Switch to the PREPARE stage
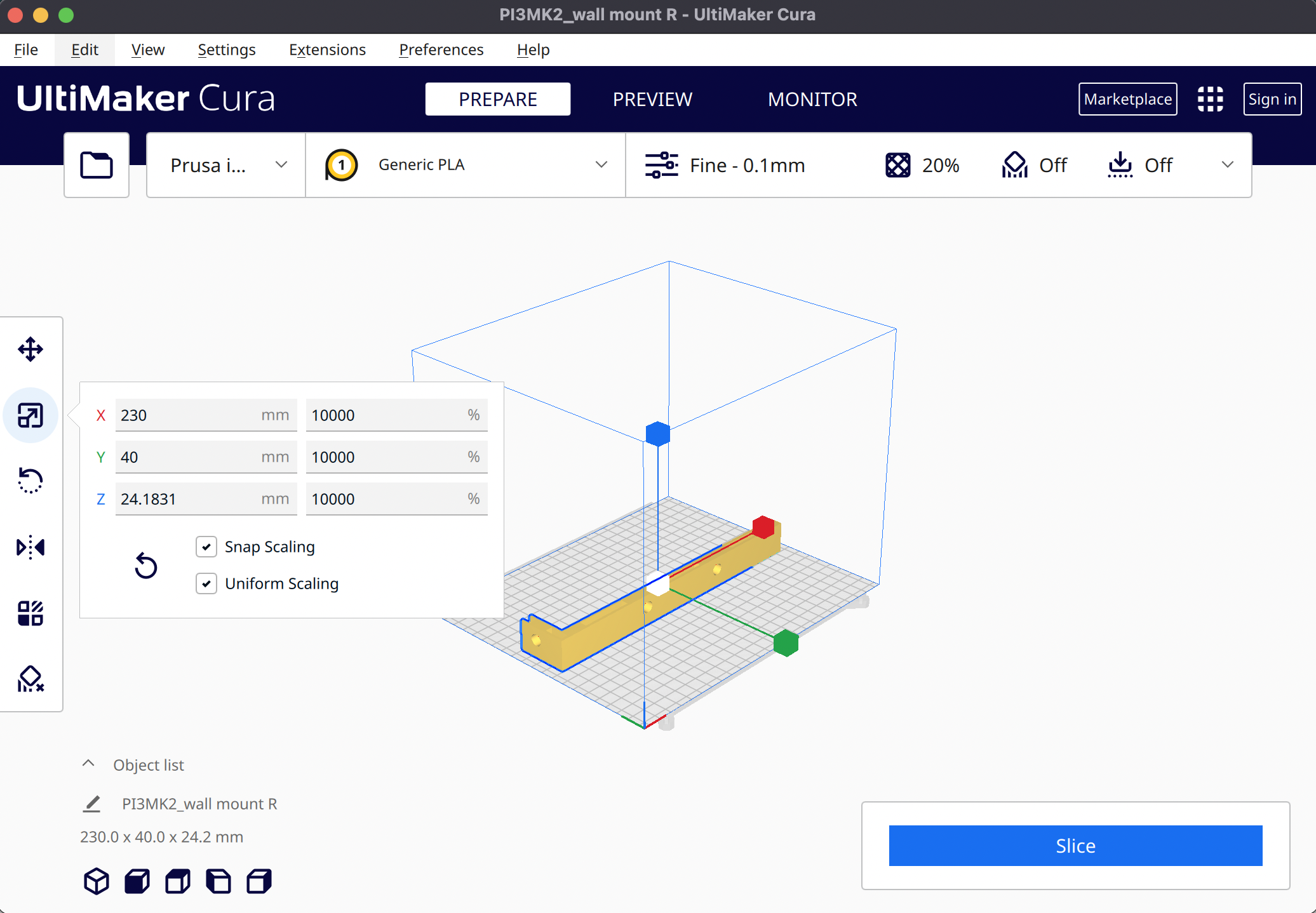1316x913 pixels. (x=498, y=99)
